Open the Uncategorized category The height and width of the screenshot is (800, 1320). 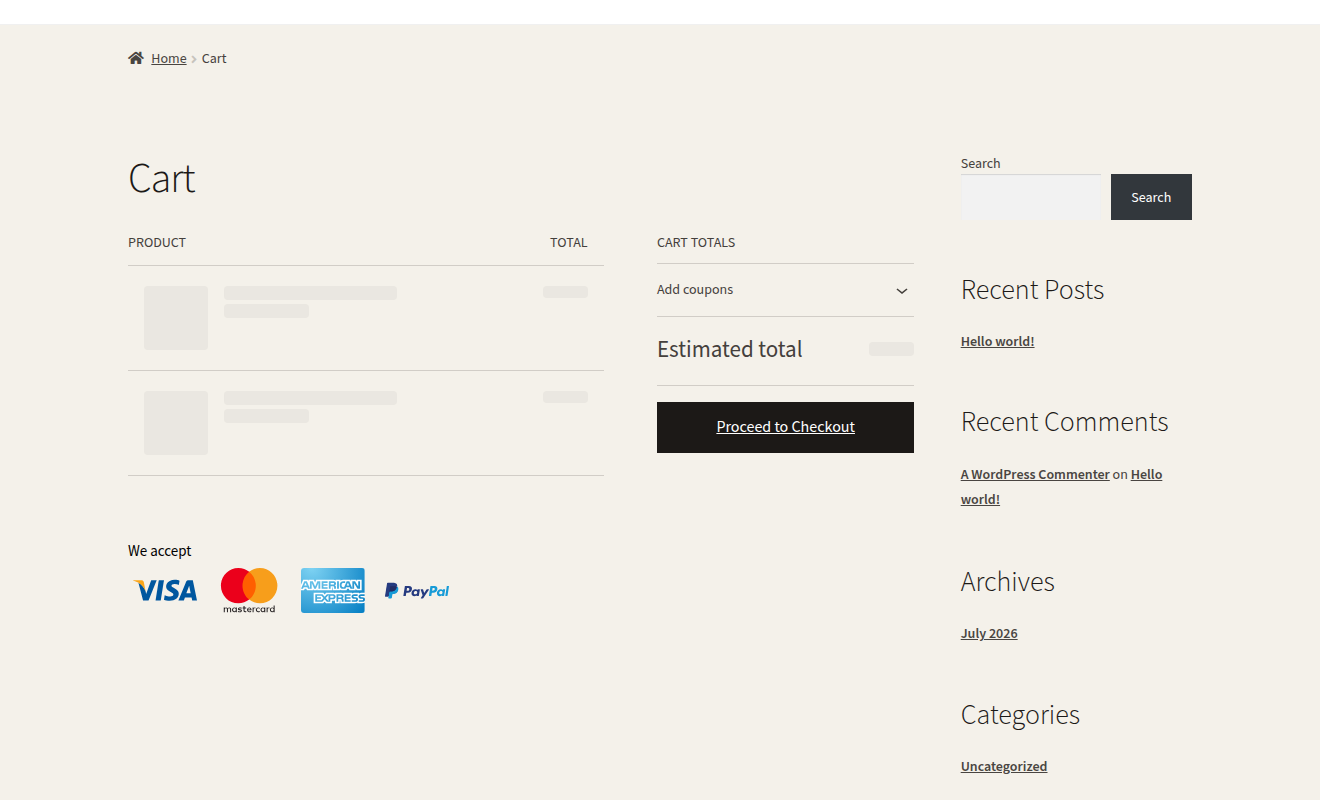click(1004, 766)
